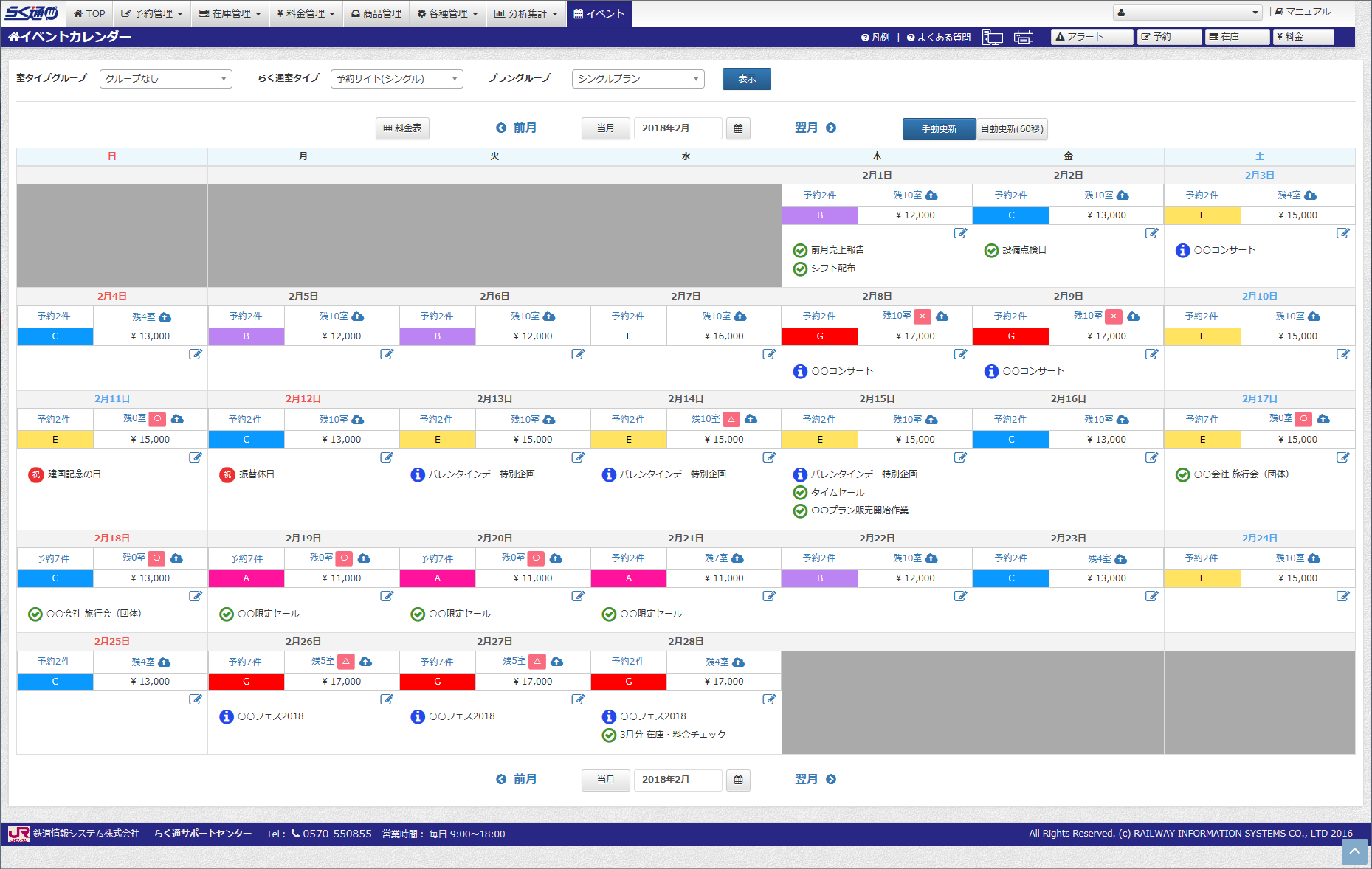Toggle 自動更新(60秒) auto refresh
Image resolution: width=1372 pixels, height=869 pixels.
(1012, 129)
